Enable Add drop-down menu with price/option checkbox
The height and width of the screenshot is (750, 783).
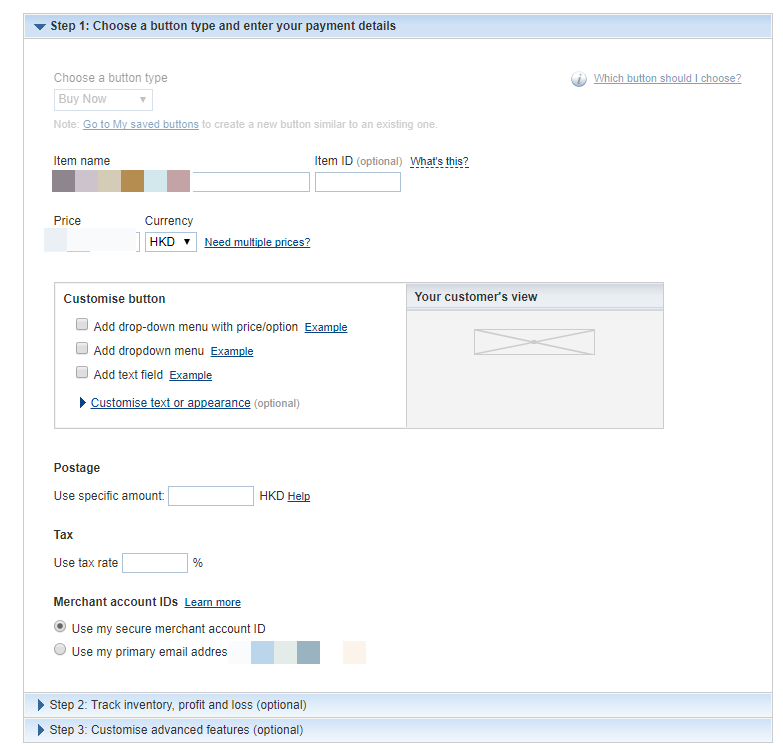(x=82, y=325)
